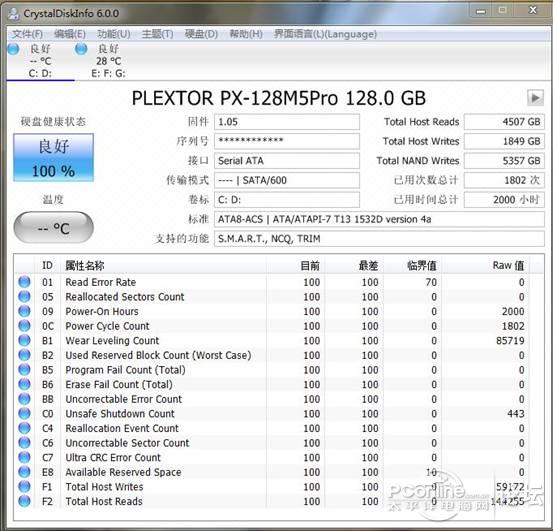Click status orb for Read Error Rate
The height and width of the screenshot is (531, 553).
coord(24,282)
